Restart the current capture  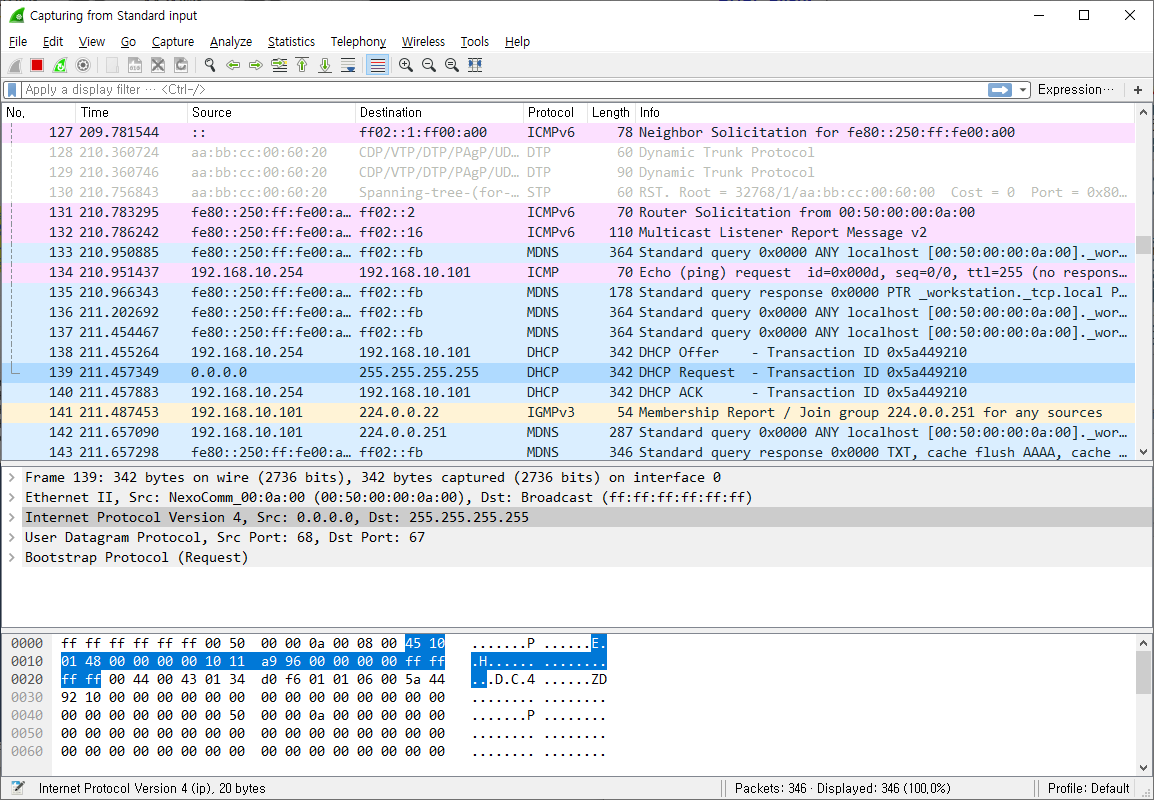60,66
